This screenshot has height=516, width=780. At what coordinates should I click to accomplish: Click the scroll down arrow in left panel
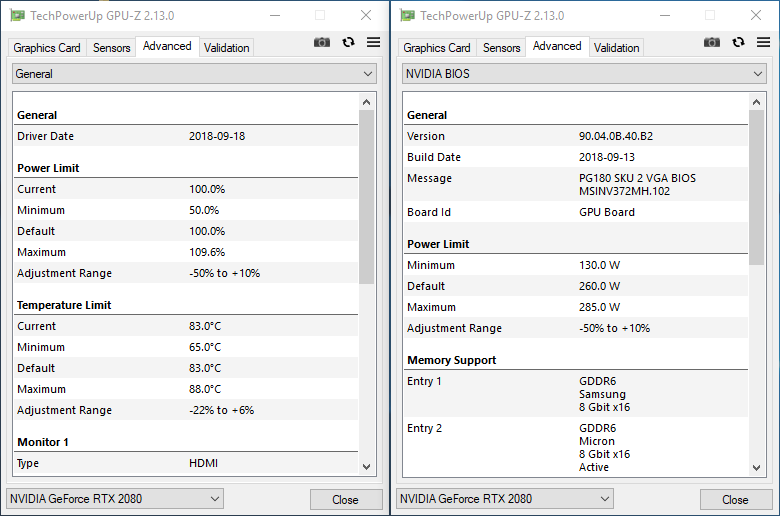pos(366,467)
